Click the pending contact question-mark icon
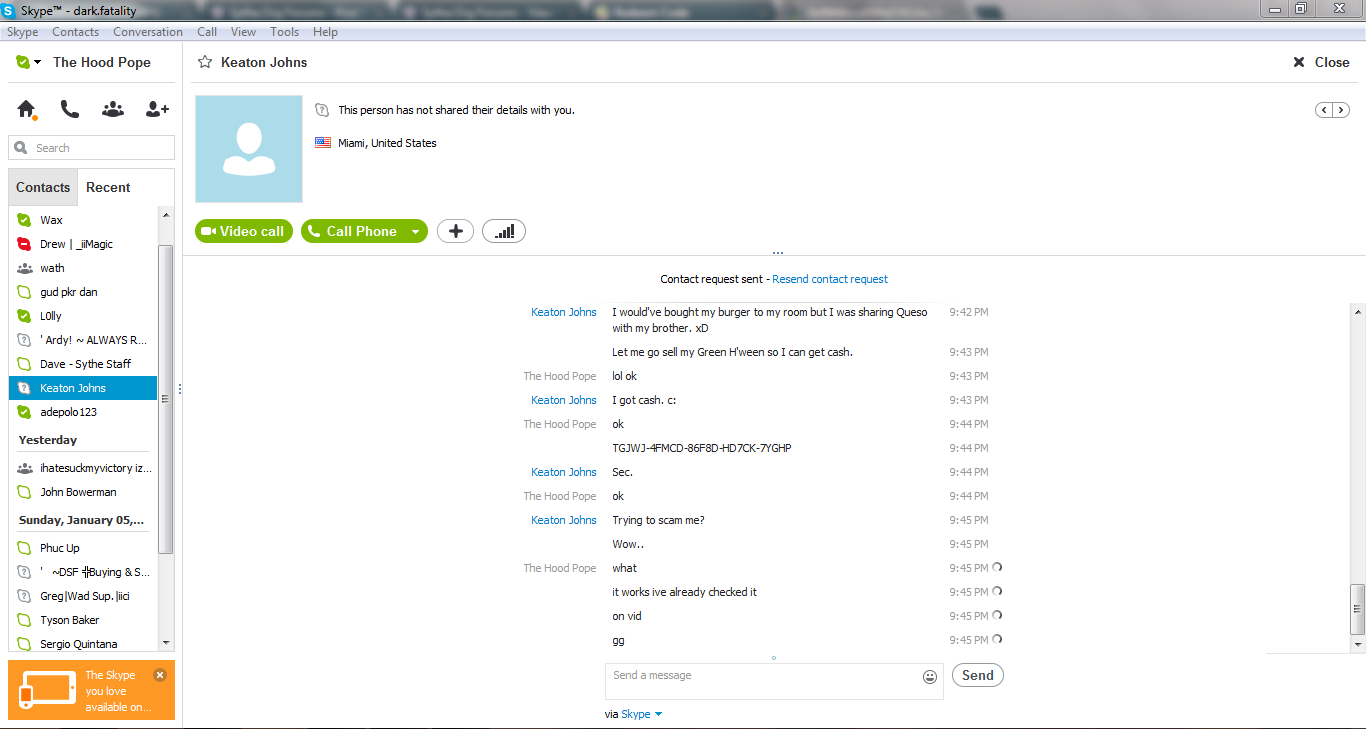 coord(322,110)
